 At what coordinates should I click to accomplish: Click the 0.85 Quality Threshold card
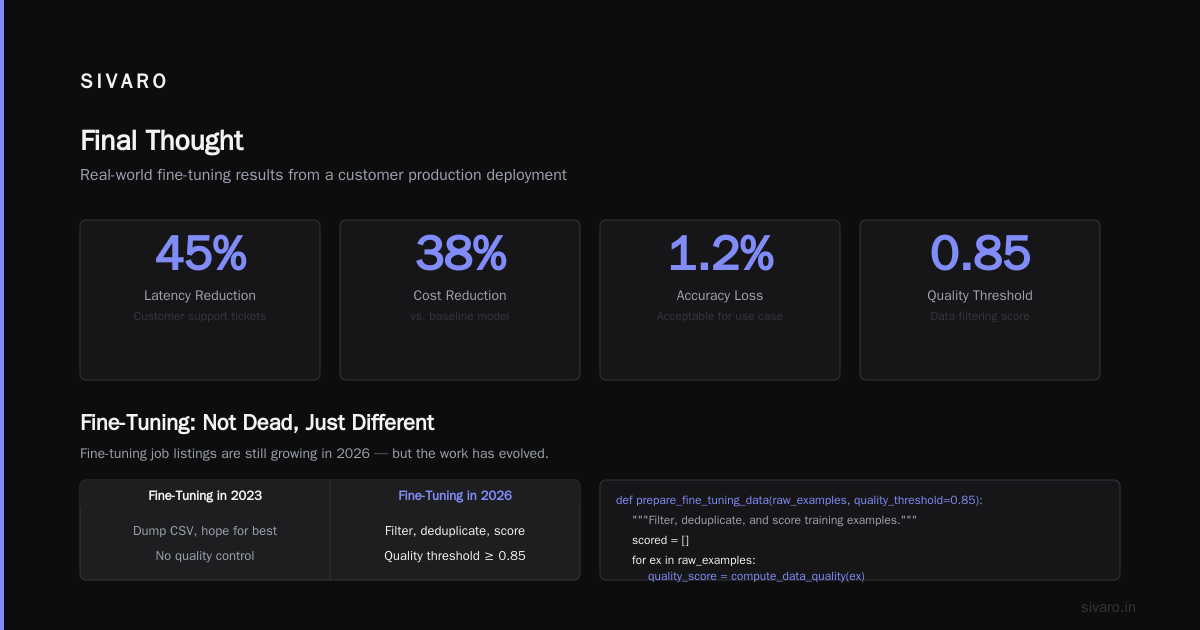980,300
